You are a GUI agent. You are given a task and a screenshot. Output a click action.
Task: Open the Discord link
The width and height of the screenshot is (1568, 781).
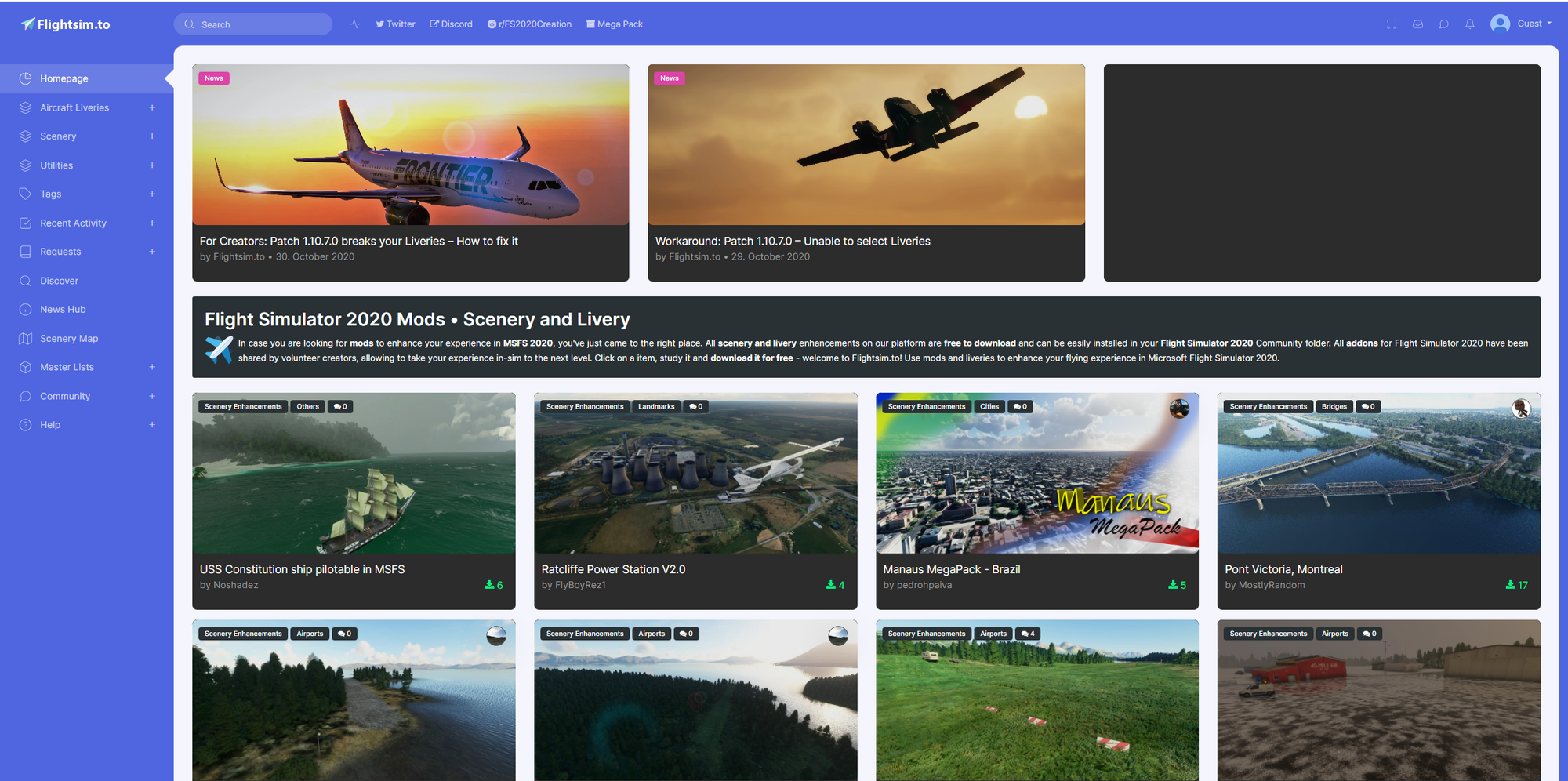(x=451, y=24)
